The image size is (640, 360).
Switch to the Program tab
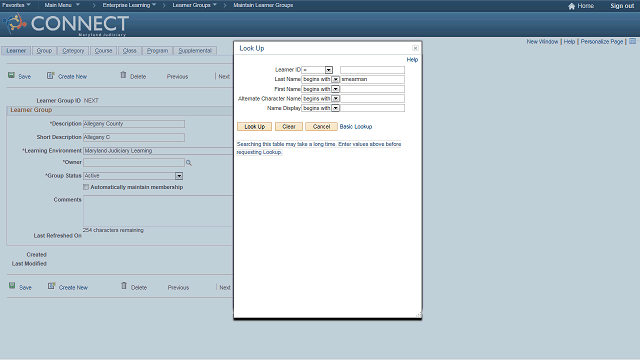pos(157,51)
